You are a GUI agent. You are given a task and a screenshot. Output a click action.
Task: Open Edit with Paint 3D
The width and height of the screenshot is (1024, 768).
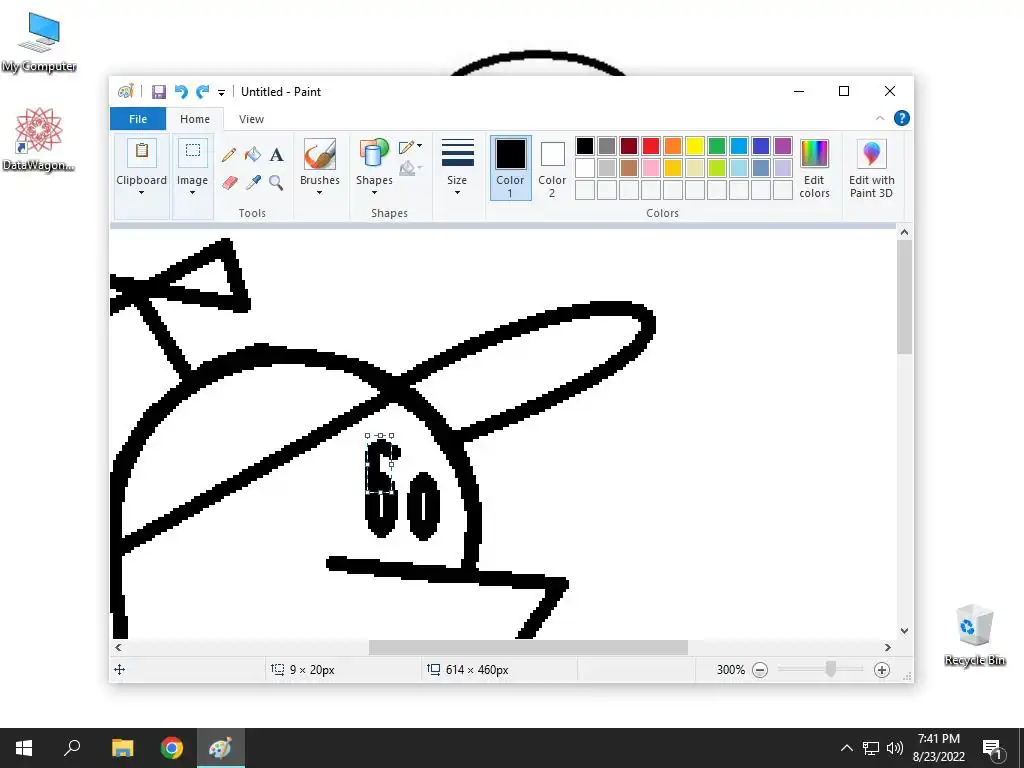tap(871, 168)
